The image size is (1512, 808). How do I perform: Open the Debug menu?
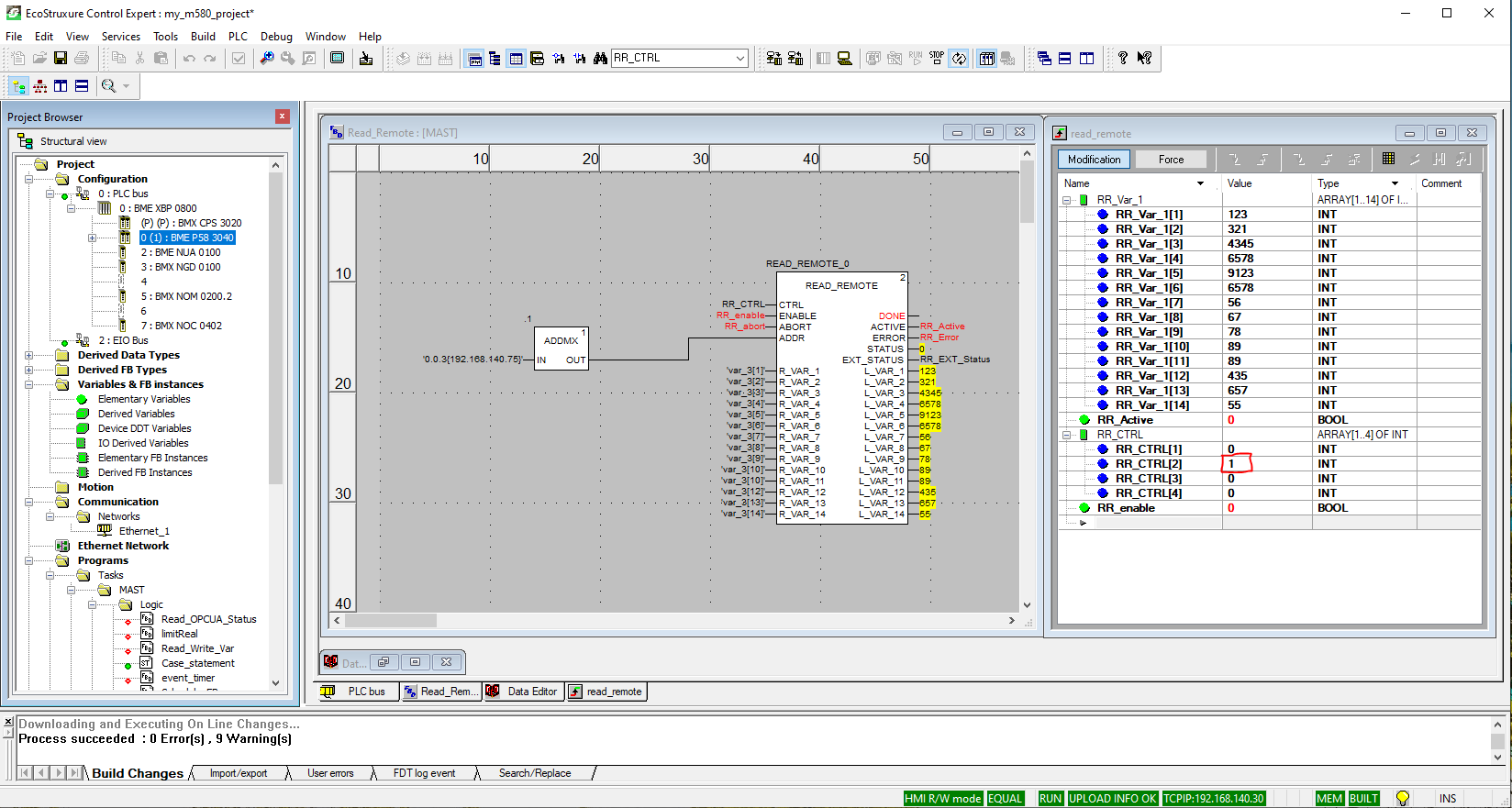click(276, 37)
